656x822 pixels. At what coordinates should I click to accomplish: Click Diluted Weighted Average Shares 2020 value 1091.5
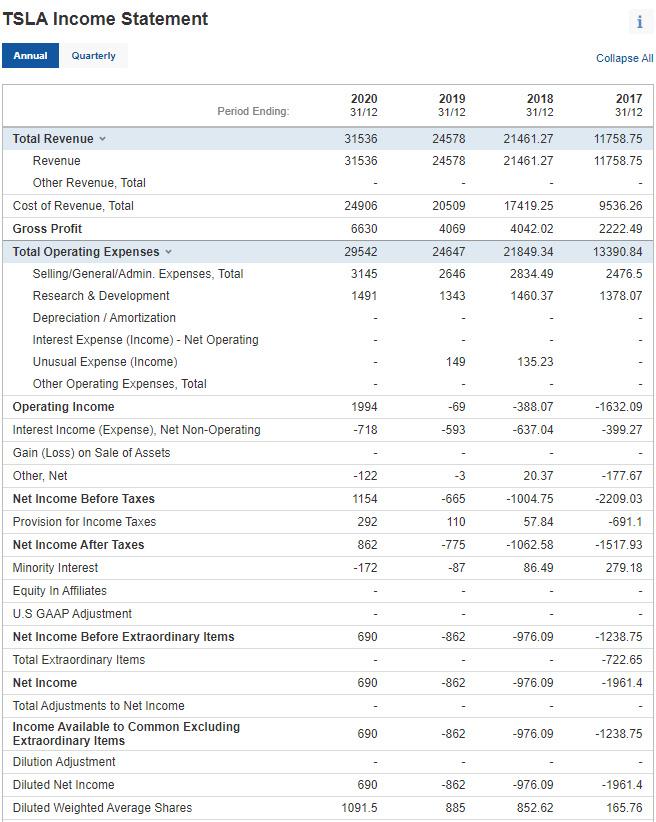[359, 809]
